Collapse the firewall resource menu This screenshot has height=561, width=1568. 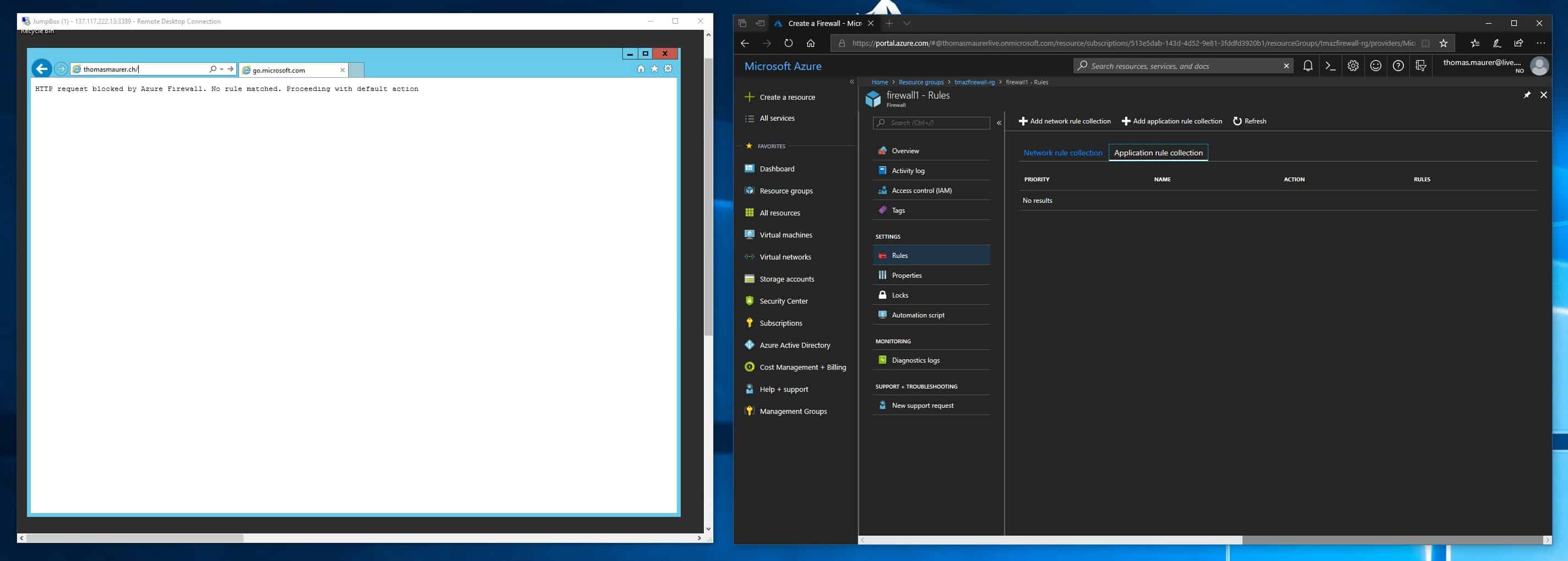point(999,123)
